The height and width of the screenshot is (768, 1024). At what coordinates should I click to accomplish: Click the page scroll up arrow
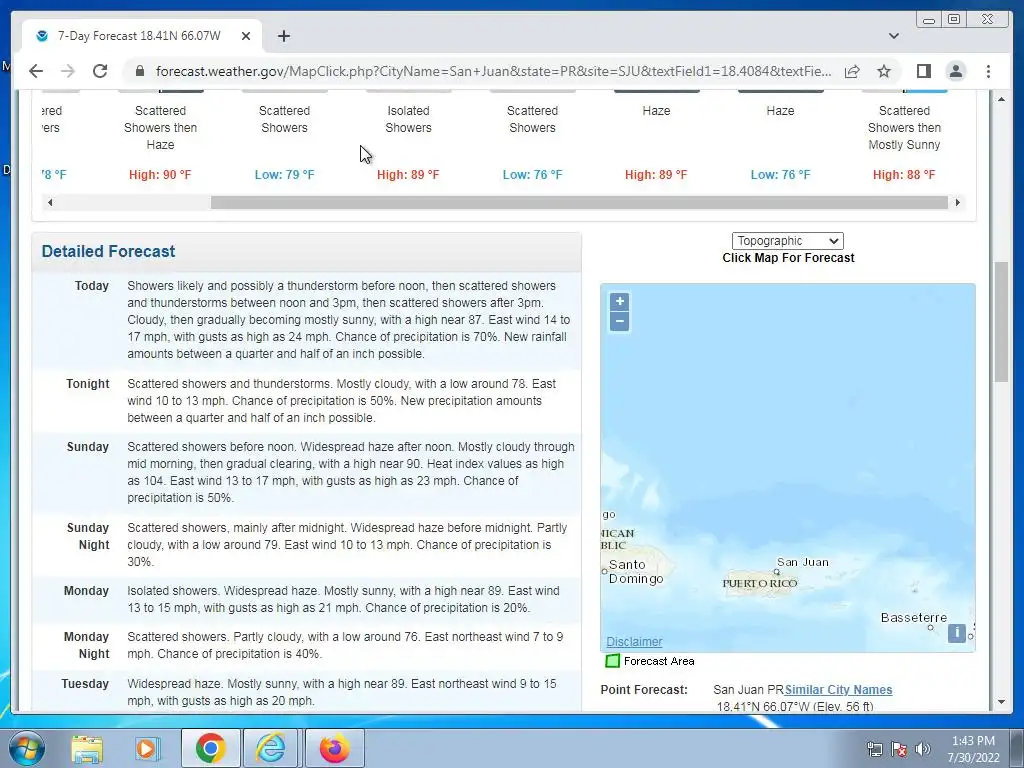coord(1001,99)
